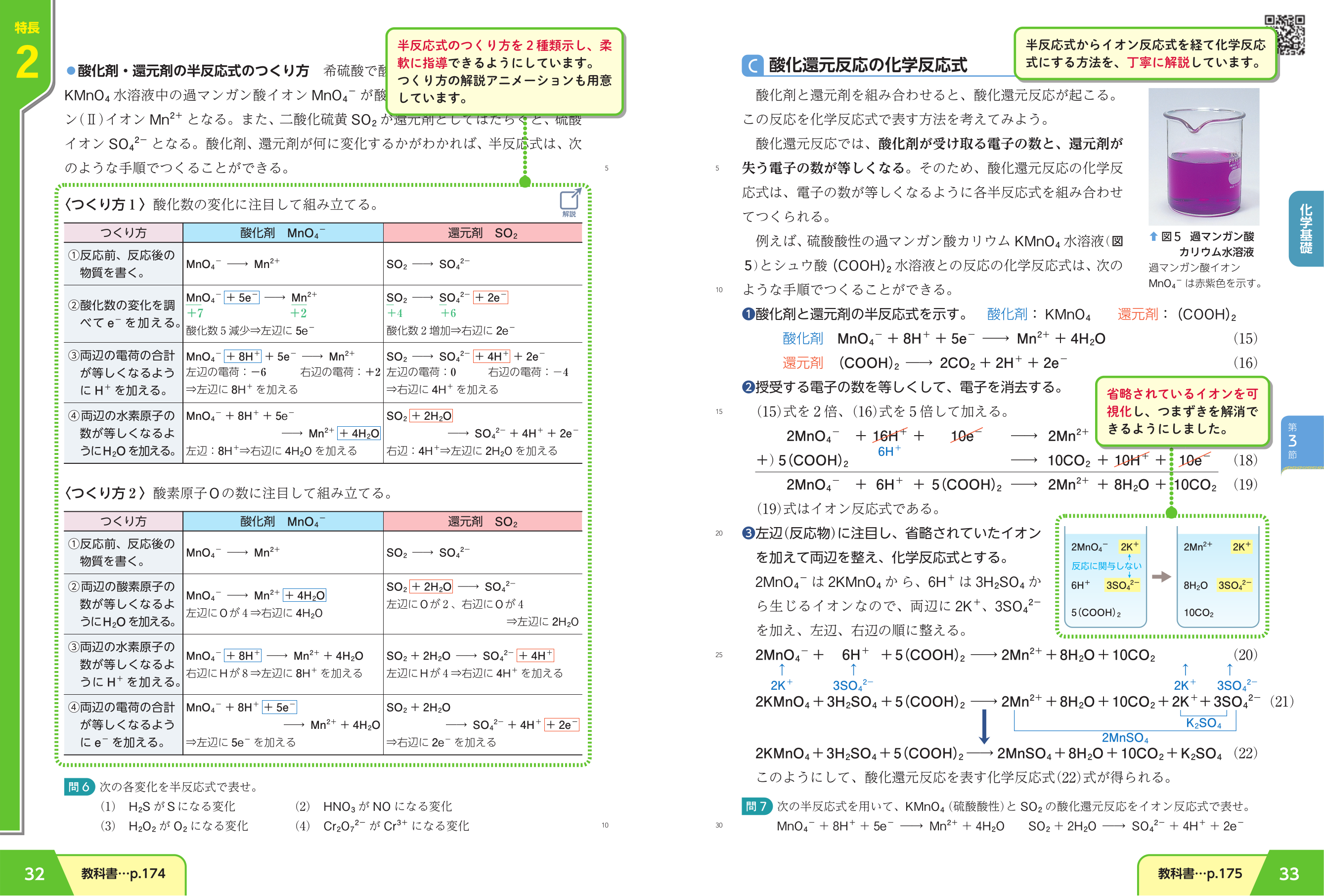
Task: Click equation number (22)
Action: coord(1245,753)
